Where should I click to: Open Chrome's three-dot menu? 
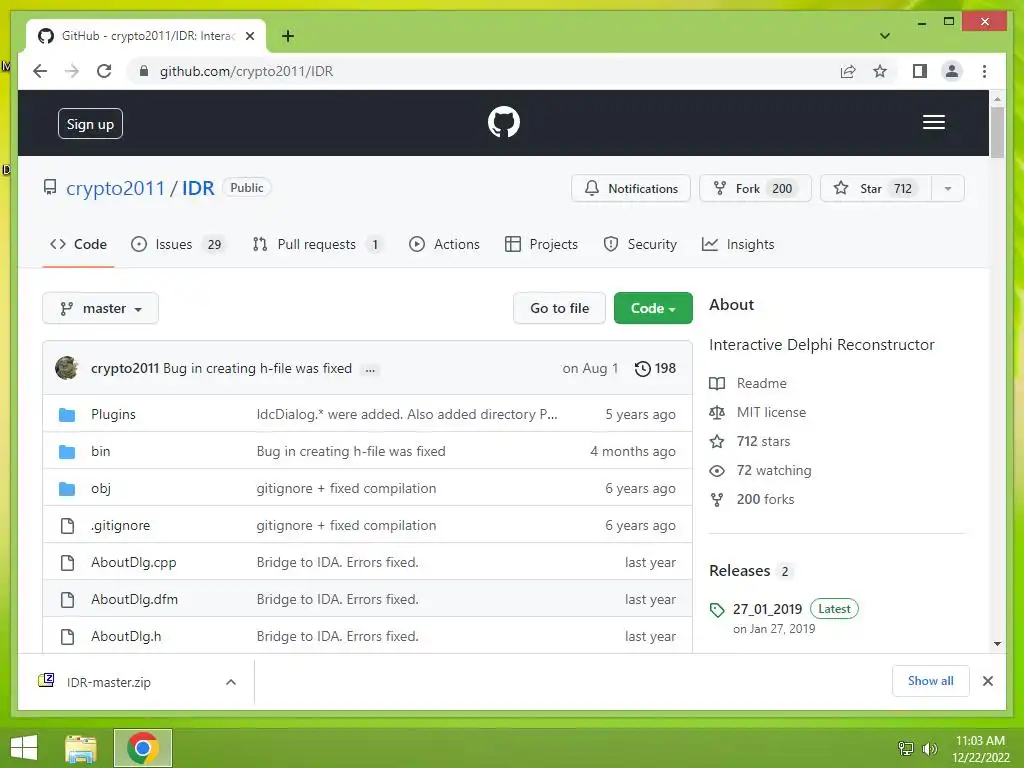coord(984,71)
